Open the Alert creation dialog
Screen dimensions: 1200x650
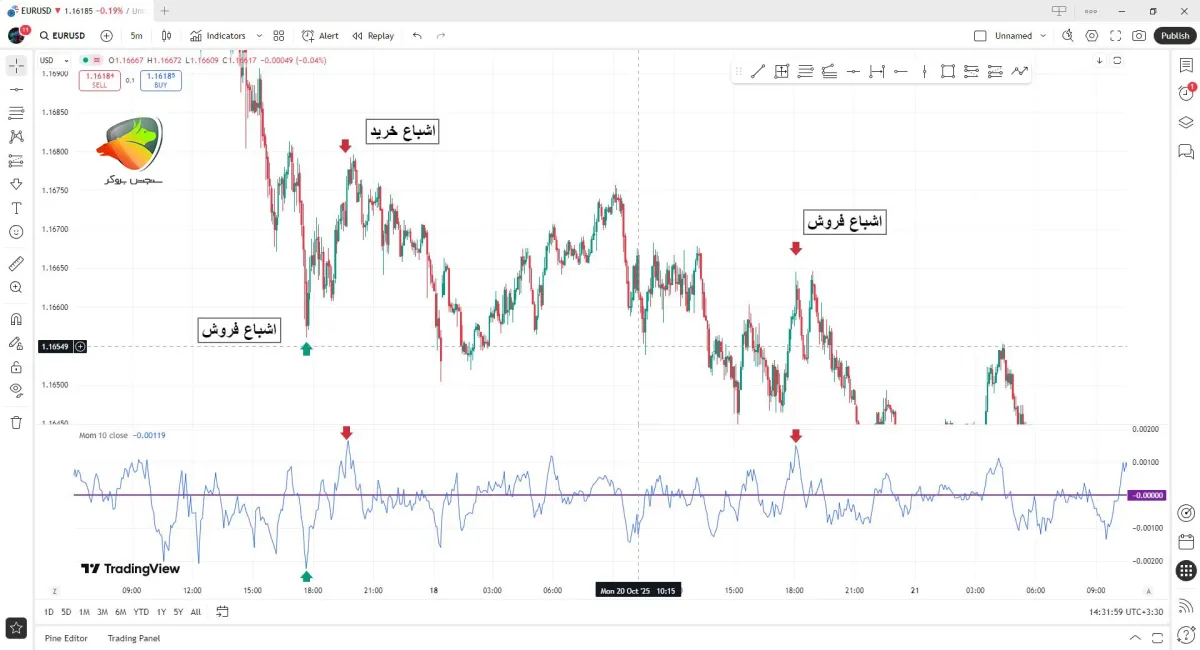(x=320, y=36)
